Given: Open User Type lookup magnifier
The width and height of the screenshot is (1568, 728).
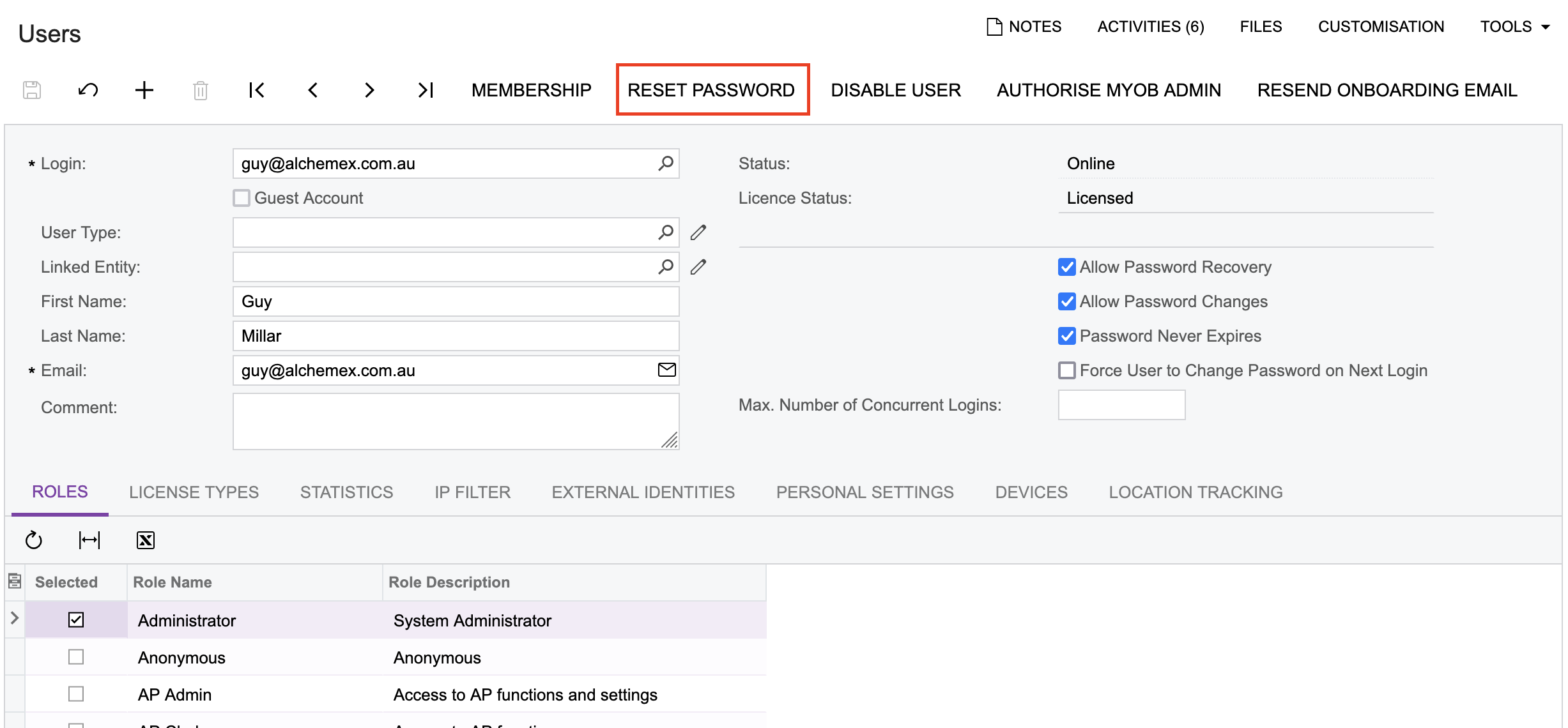Looking at the screenshot, I should pos(666,232).
